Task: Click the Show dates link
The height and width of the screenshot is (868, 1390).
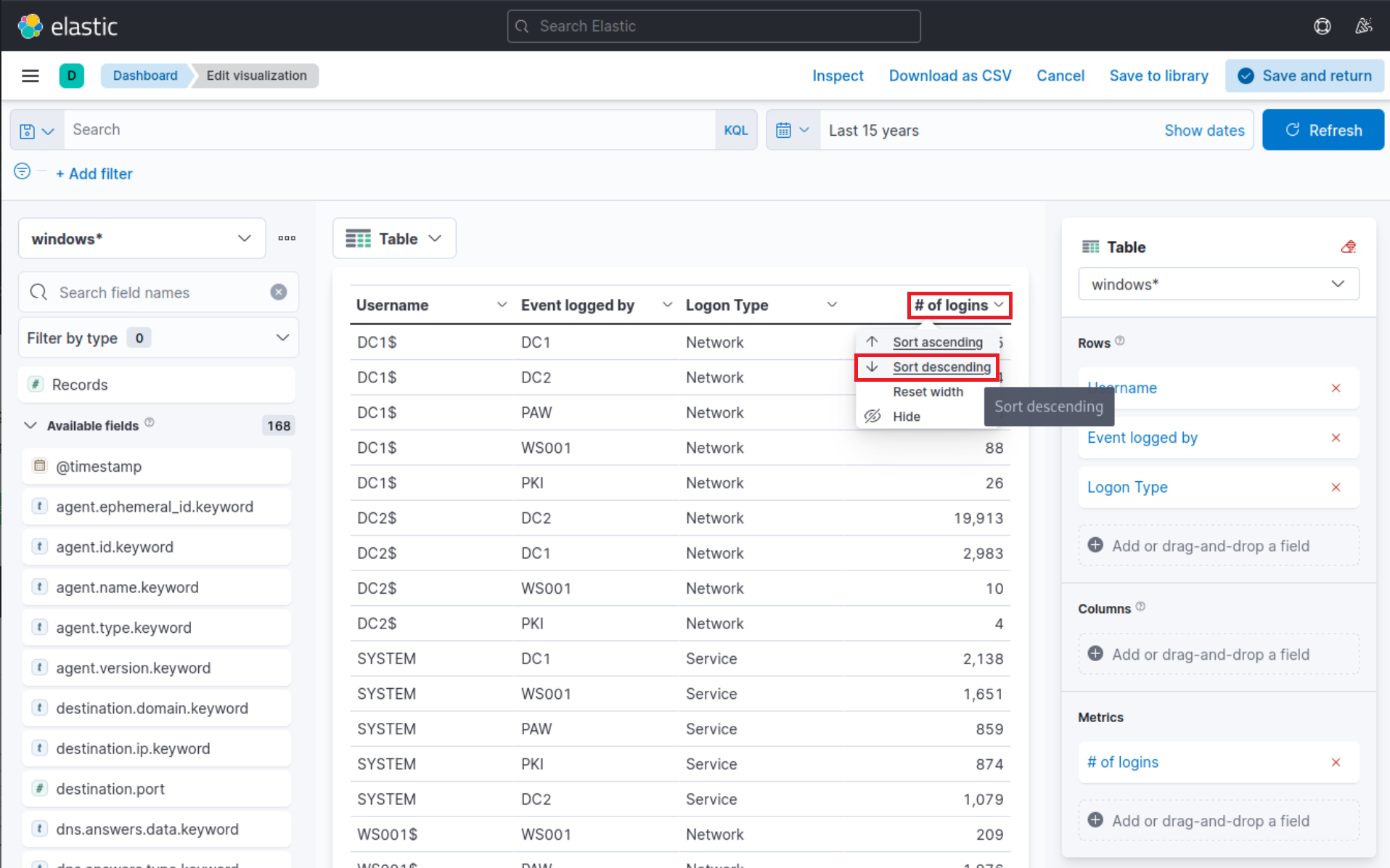Action: point(1204,130)
